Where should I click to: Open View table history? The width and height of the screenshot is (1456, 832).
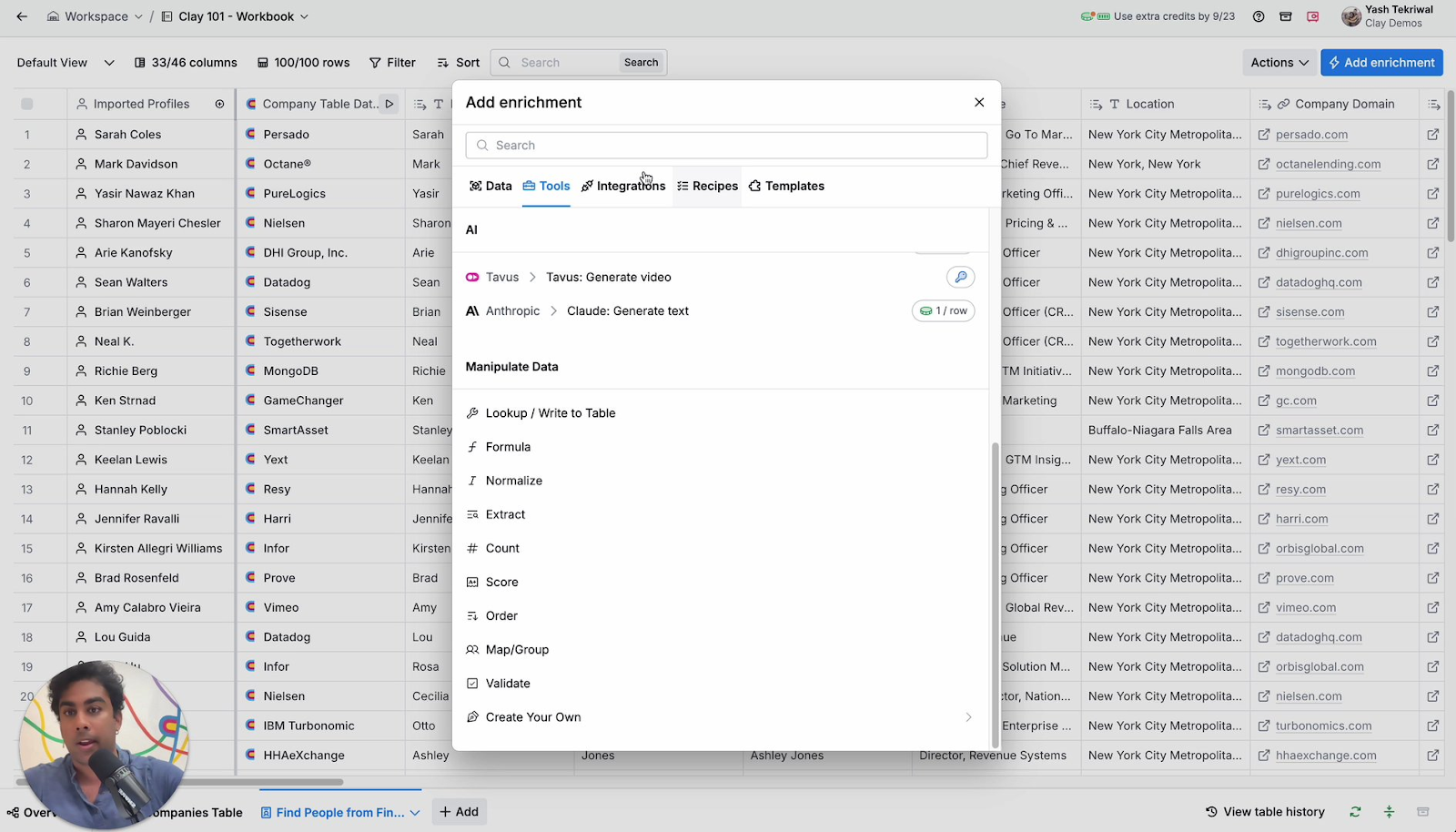click(1265, 812)
